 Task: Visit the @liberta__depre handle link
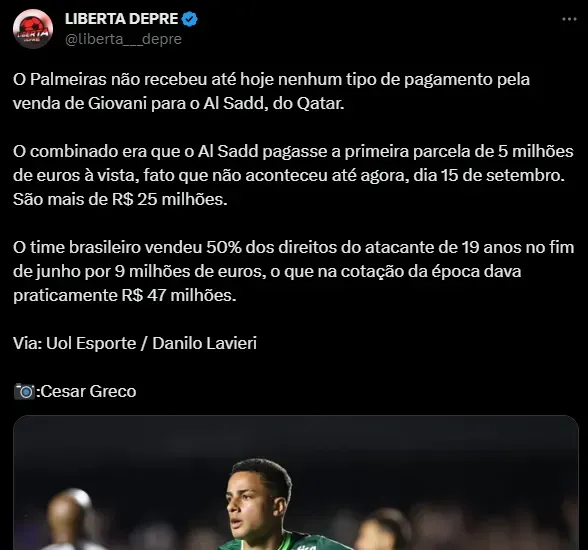[123, 39]
